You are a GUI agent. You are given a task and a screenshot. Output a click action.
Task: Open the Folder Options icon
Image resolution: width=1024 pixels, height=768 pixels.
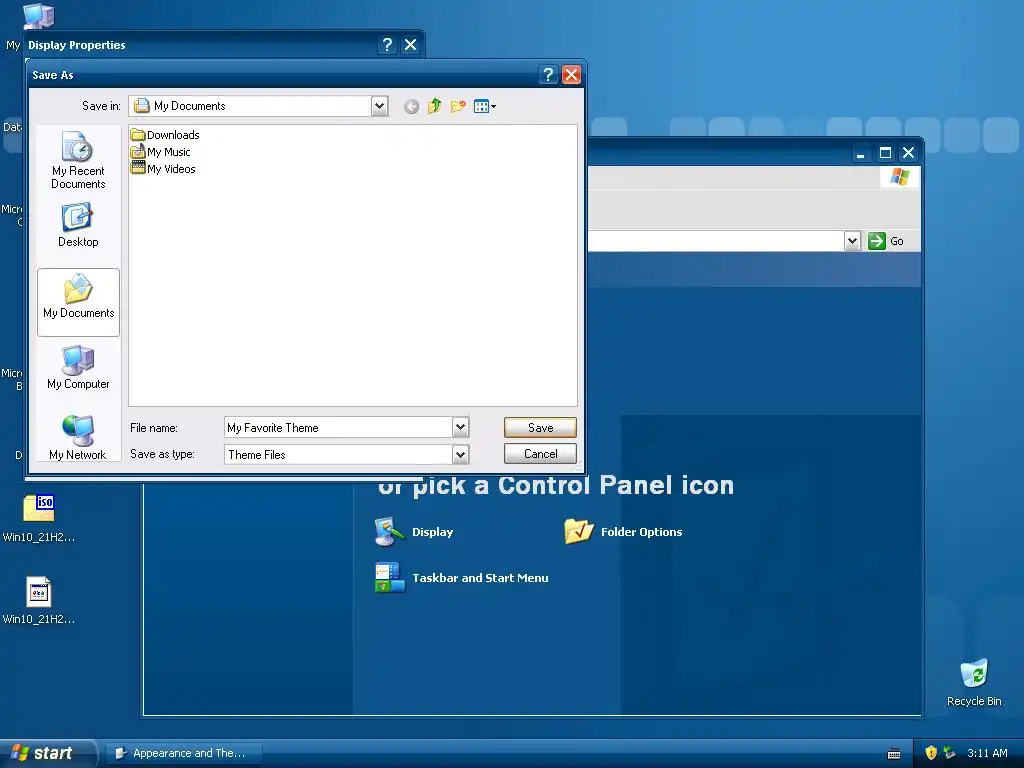(x=579, y=532)
